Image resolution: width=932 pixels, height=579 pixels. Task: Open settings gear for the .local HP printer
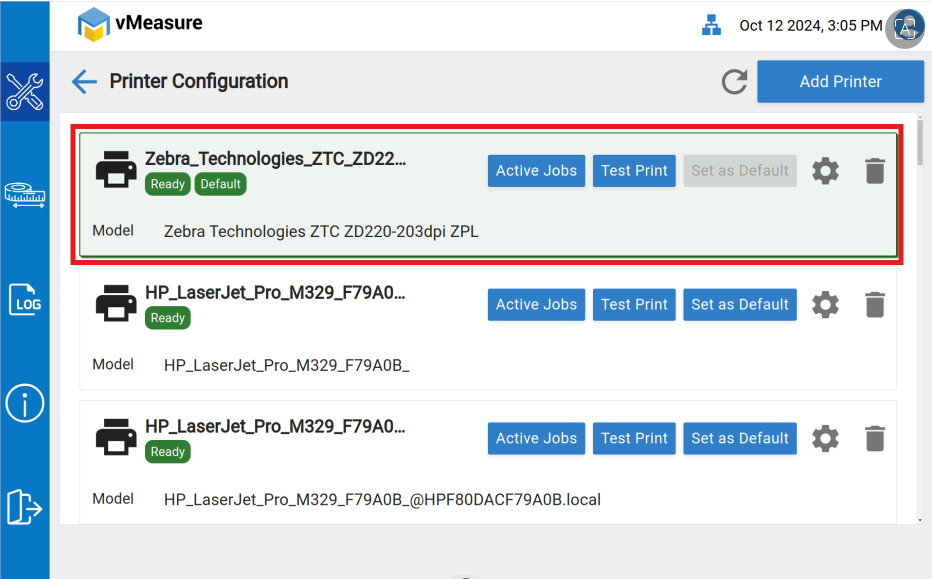(x=825, y=439)
